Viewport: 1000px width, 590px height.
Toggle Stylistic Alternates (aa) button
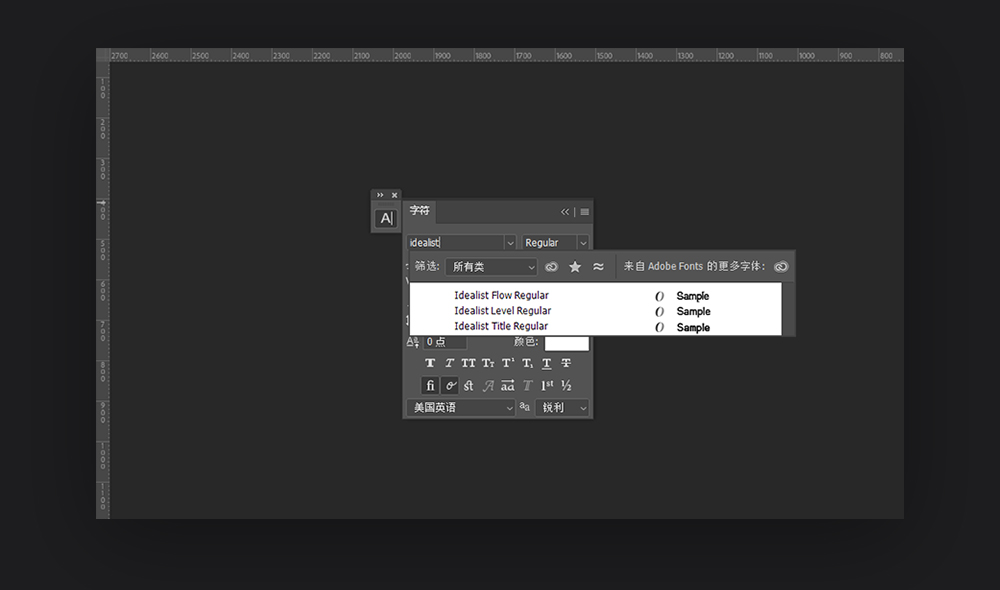(508, 385)
